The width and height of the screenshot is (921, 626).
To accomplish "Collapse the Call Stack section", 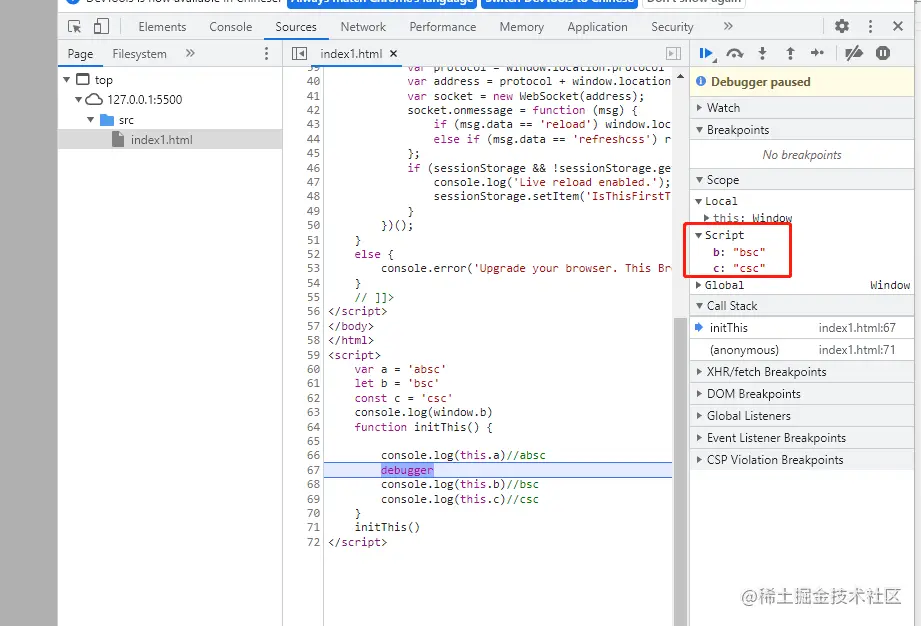I will tap(801, 305).
